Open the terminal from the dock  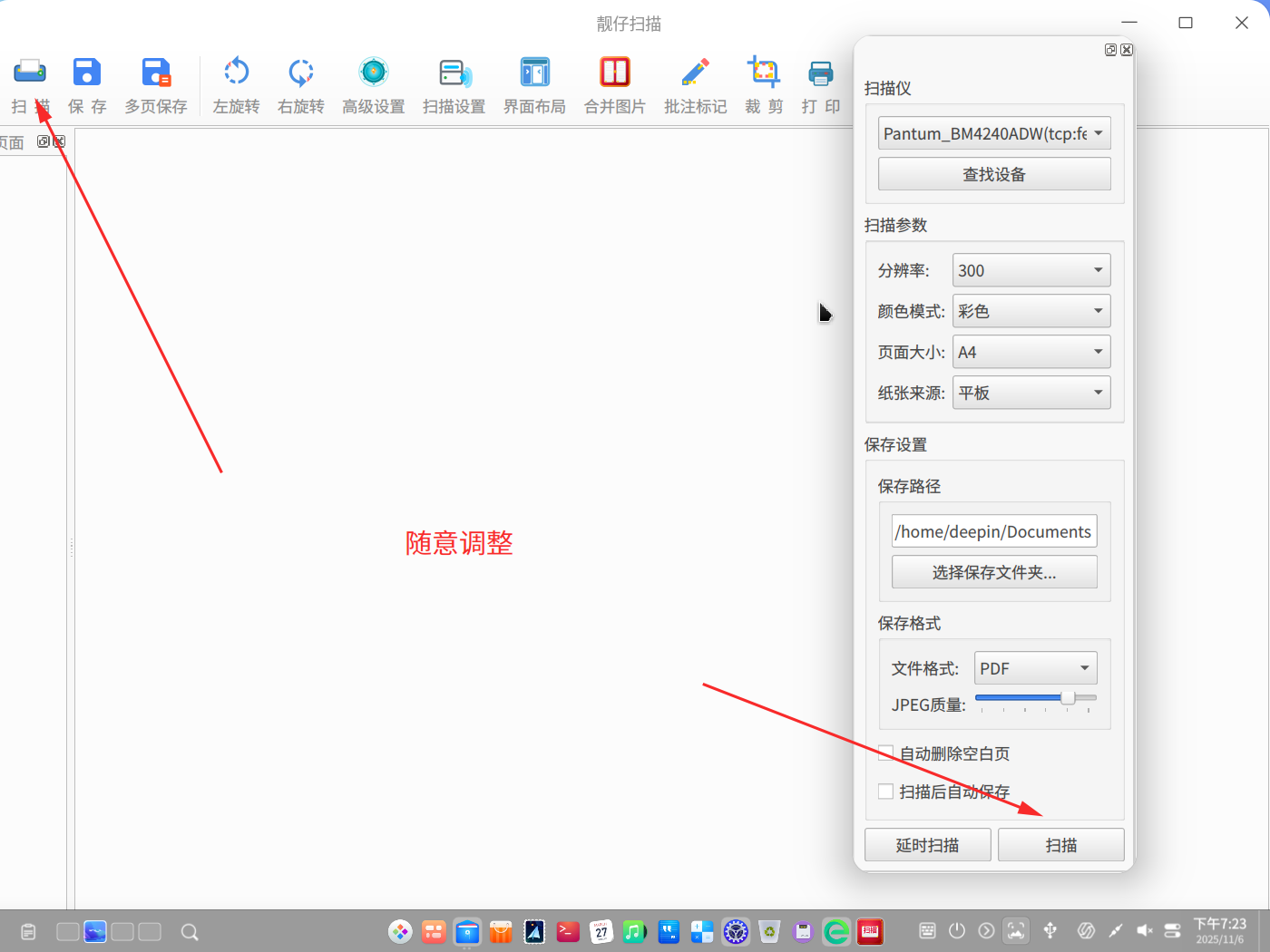[568, 931]
